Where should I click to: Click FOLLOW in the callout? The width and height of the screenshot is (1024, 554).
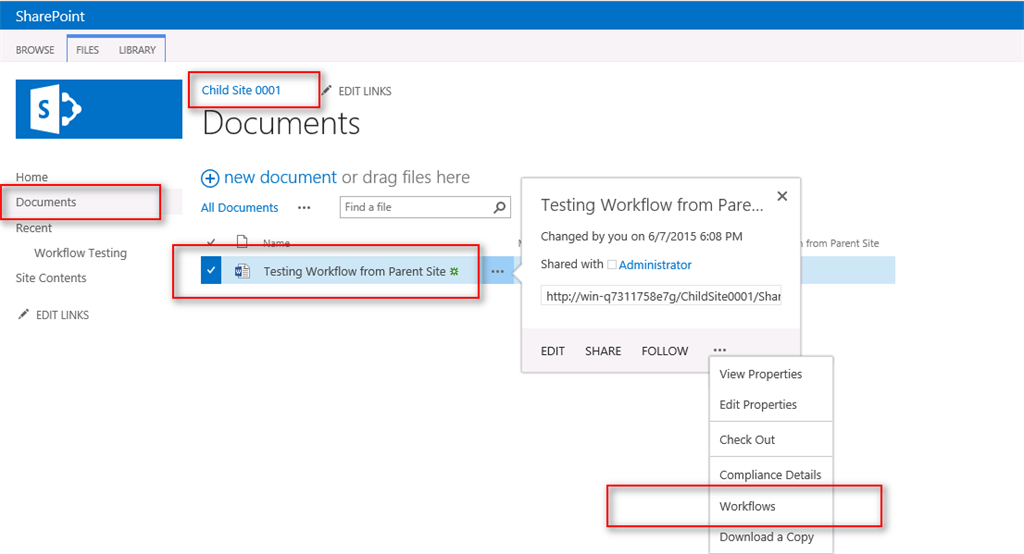click(x=665, y=351)
